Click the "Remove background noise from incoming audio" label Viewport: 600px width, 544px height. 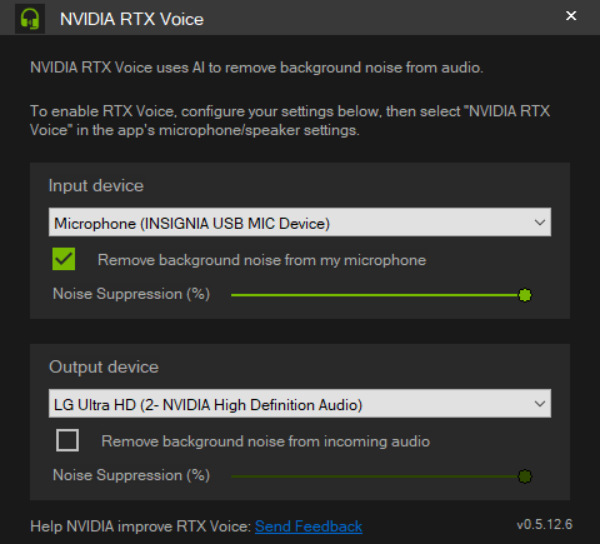pyautogui.click(x=266, y=441)
